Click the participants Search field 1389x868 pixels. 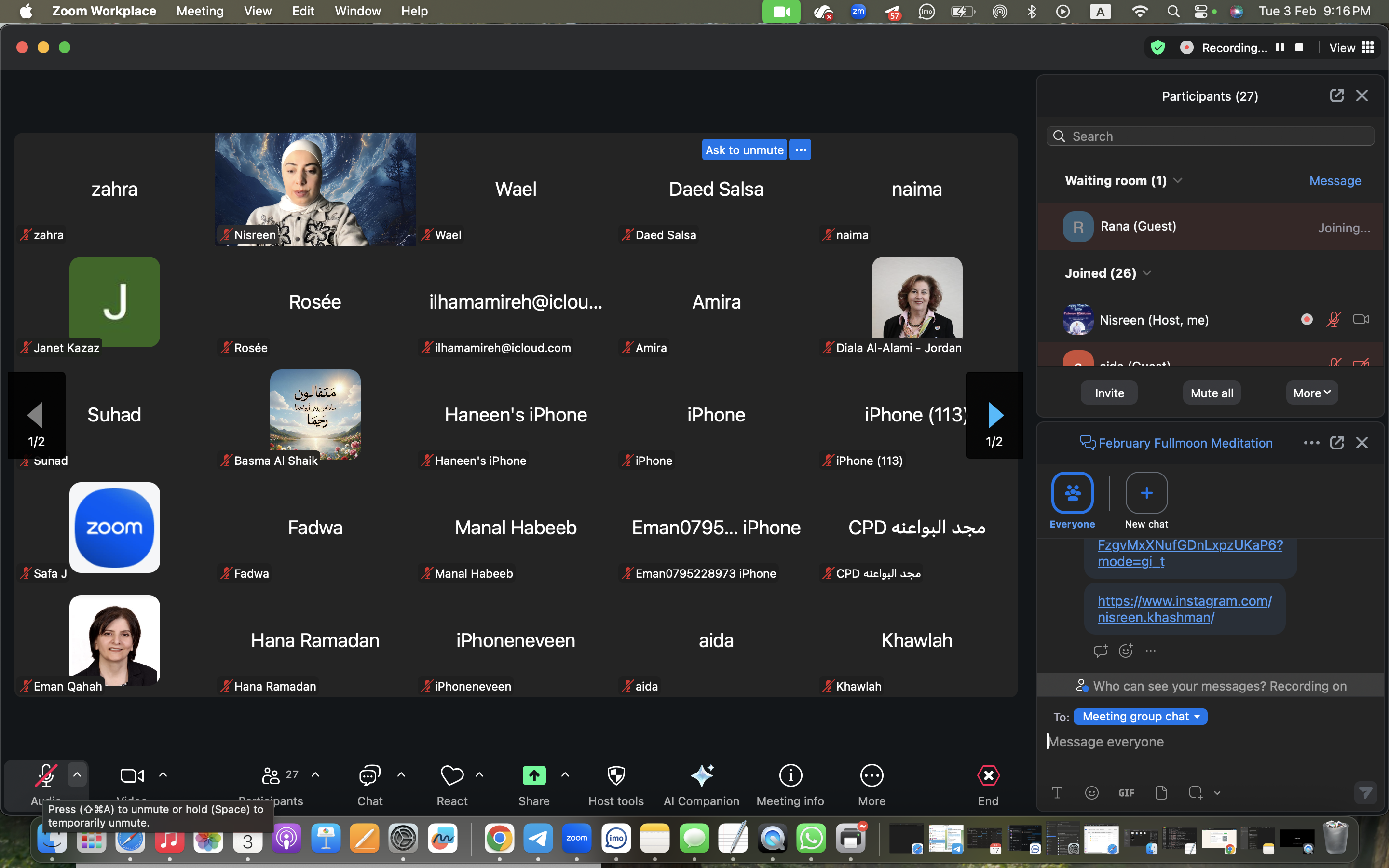[1211, 136]
